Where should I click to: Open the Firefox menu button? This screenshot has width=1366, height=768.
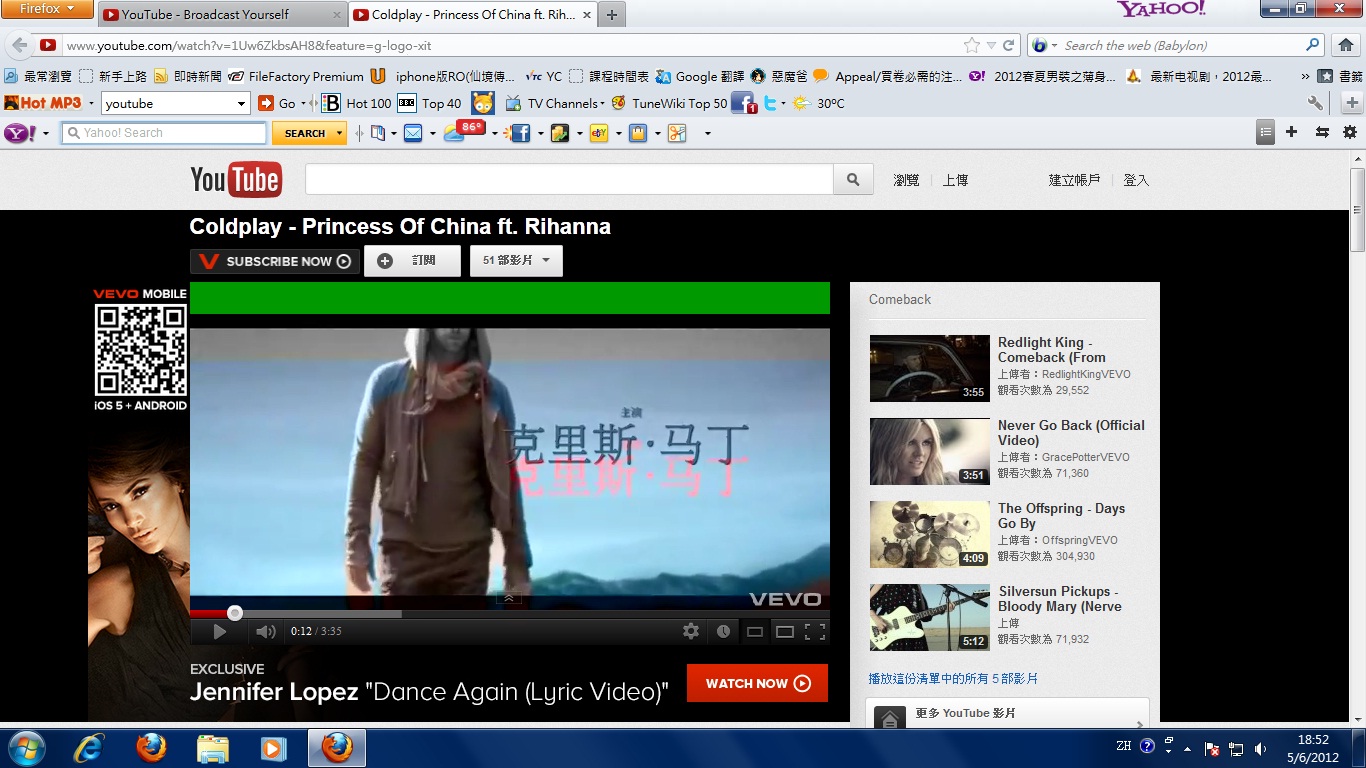(x=47, y=9)
